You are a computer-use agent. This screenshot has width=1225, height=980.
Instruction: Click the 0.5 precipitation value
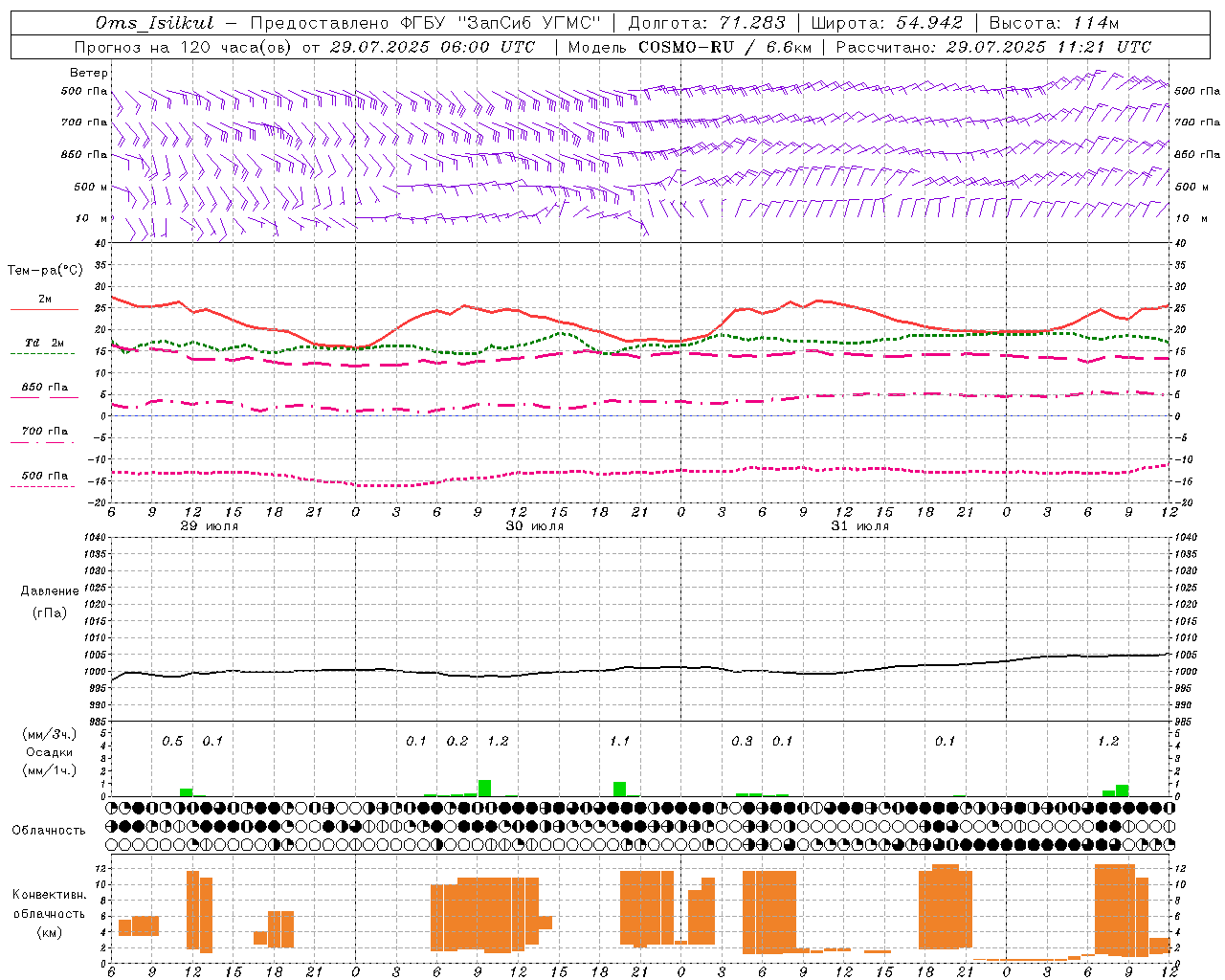pos(172,741)
